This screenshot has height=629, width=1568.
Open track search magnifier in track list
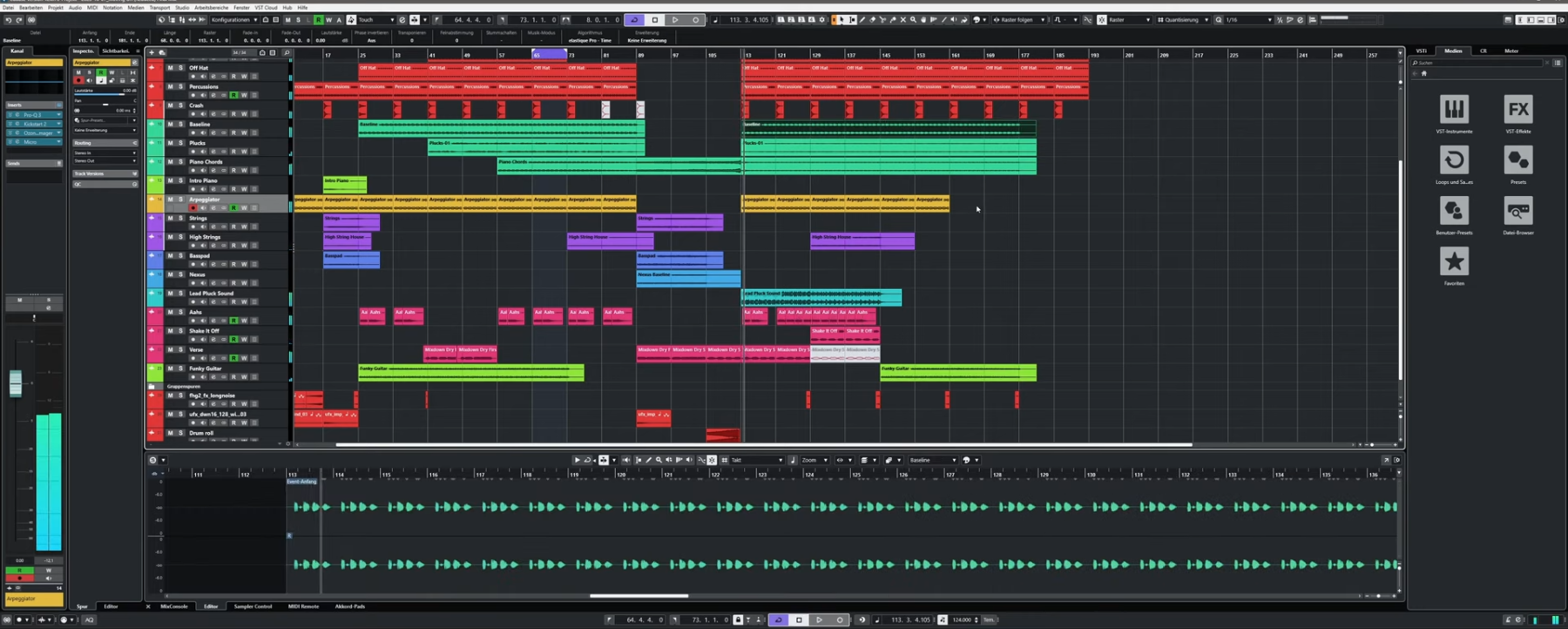click(x=287, y=52)
